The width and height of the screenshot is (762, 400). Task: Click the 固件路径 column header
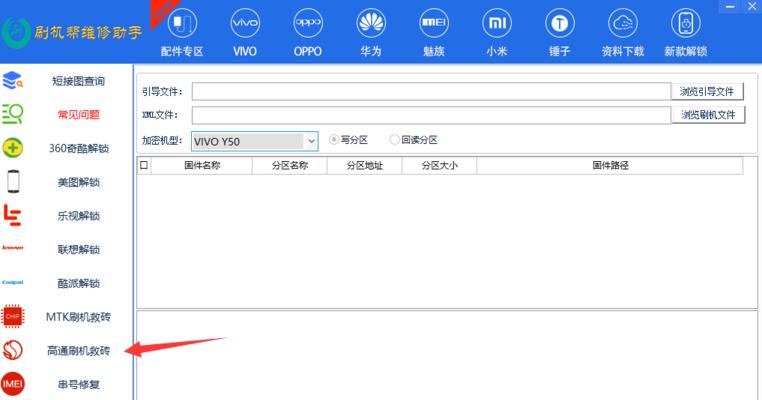point(610,165)
